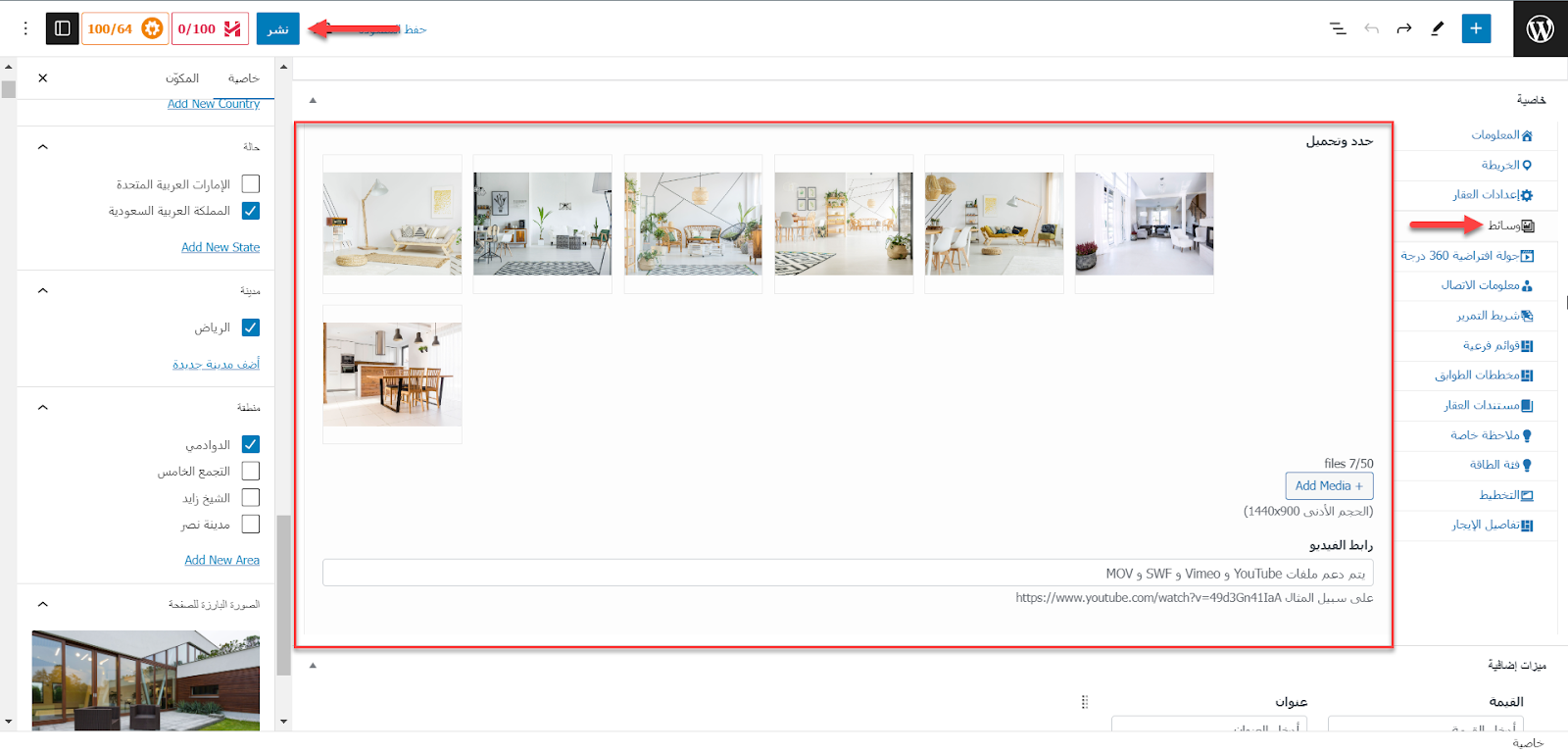Image resolution: width=1568 pixels, height=753 pixels.
Task: Collapse the منطقة area panel
Action: [43, 408]
